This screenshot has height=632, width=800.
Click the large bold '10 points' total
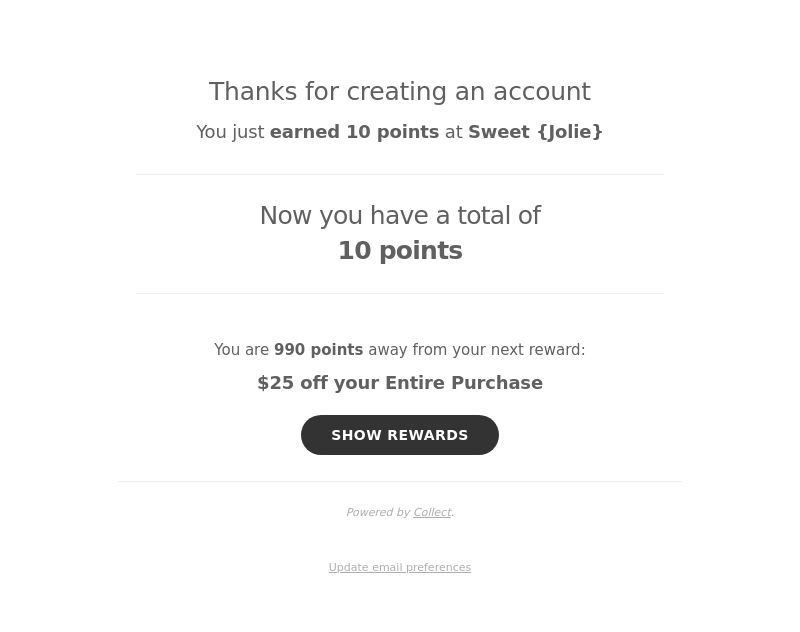400,250
